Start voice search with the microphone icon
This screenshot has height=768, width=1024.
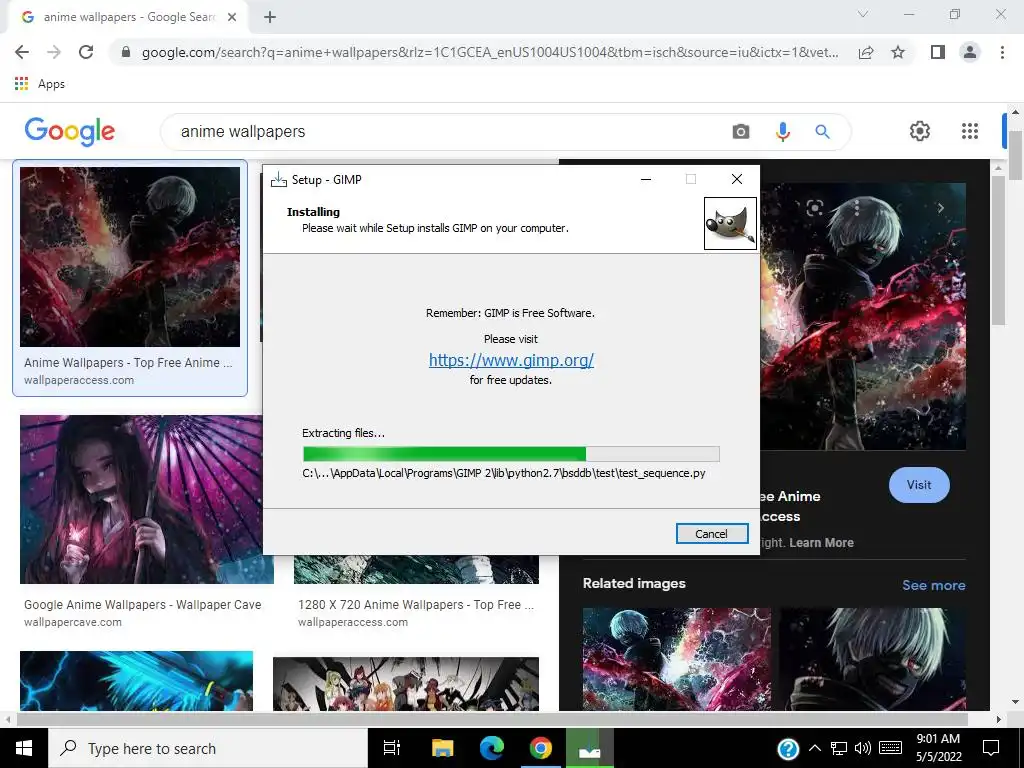pos(782,132)
